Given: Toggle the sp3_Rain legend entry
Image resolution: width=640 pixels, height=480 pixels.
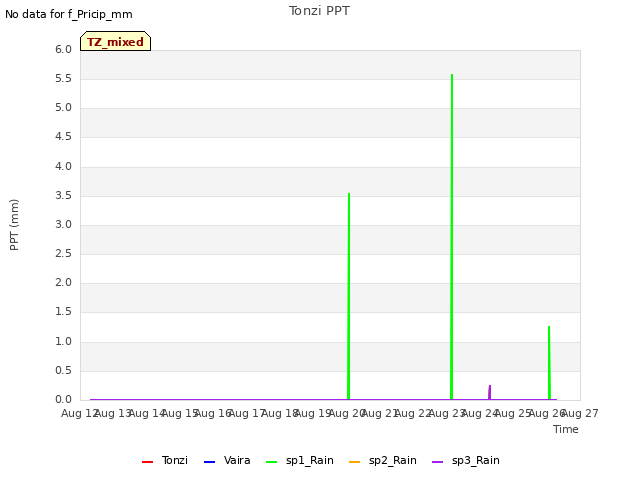Looking at the screenshot, I should coord(466,461).
